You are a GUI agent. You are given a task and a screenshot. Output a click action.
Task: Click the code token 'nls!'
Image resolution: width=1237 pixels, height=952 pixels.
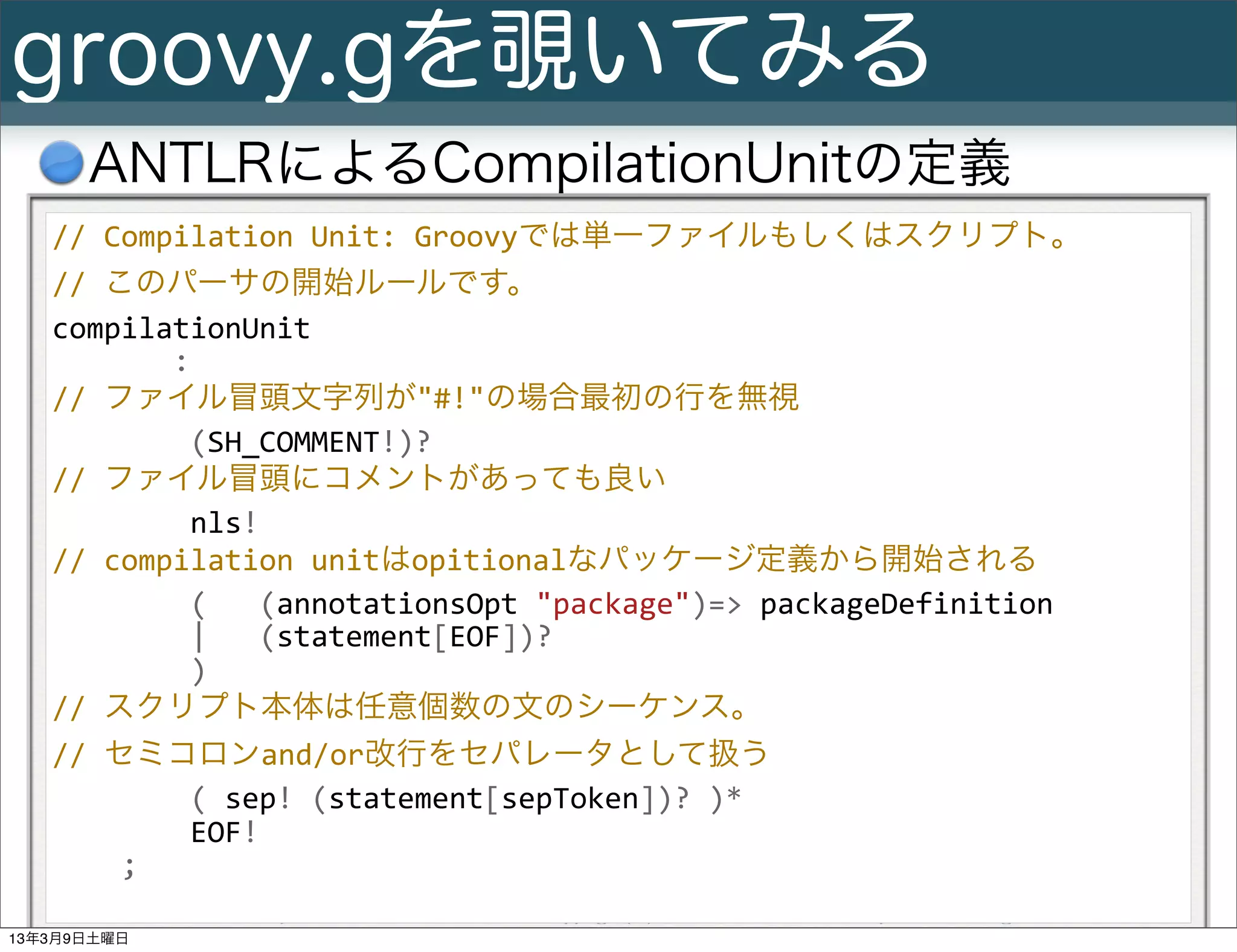pyautogui.click(x=223, y=523)
